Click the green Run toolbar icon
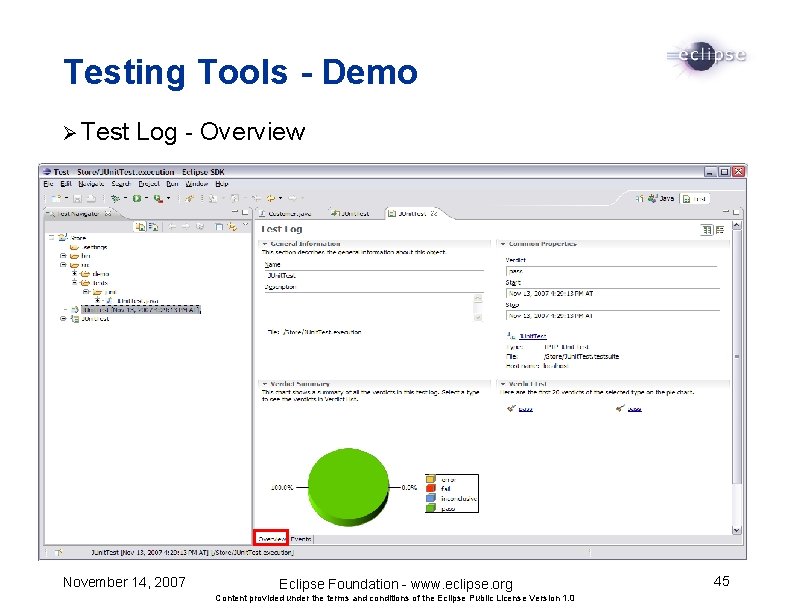Image resolution: width=792 pixels, height=612 pixels. point(137,198)
